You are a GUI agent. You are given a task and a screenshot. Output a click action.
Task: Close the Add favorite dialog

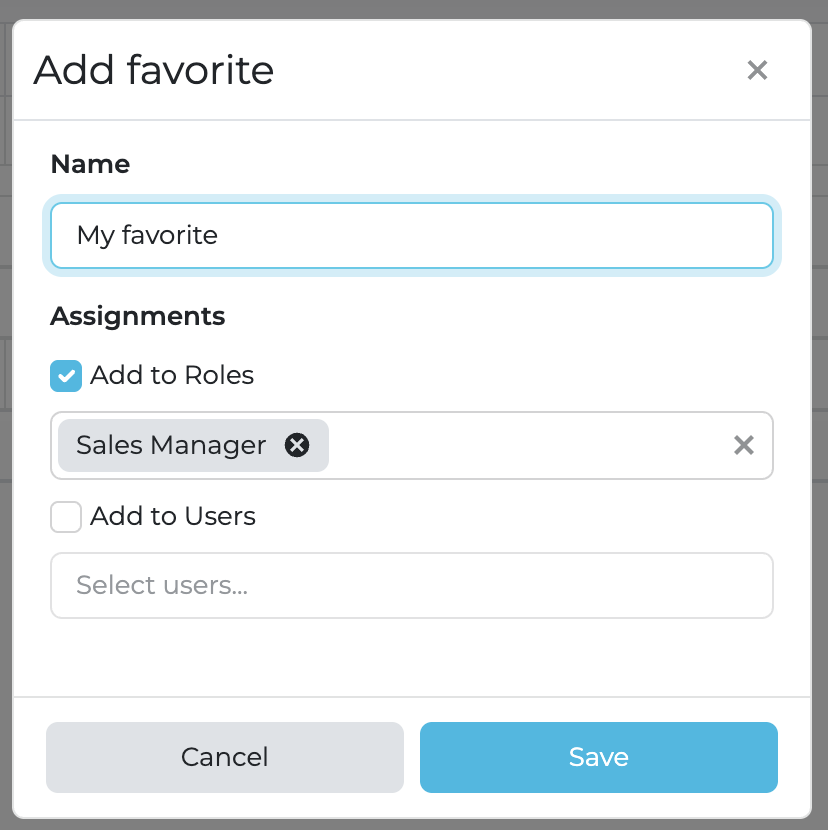coord(757,70)
